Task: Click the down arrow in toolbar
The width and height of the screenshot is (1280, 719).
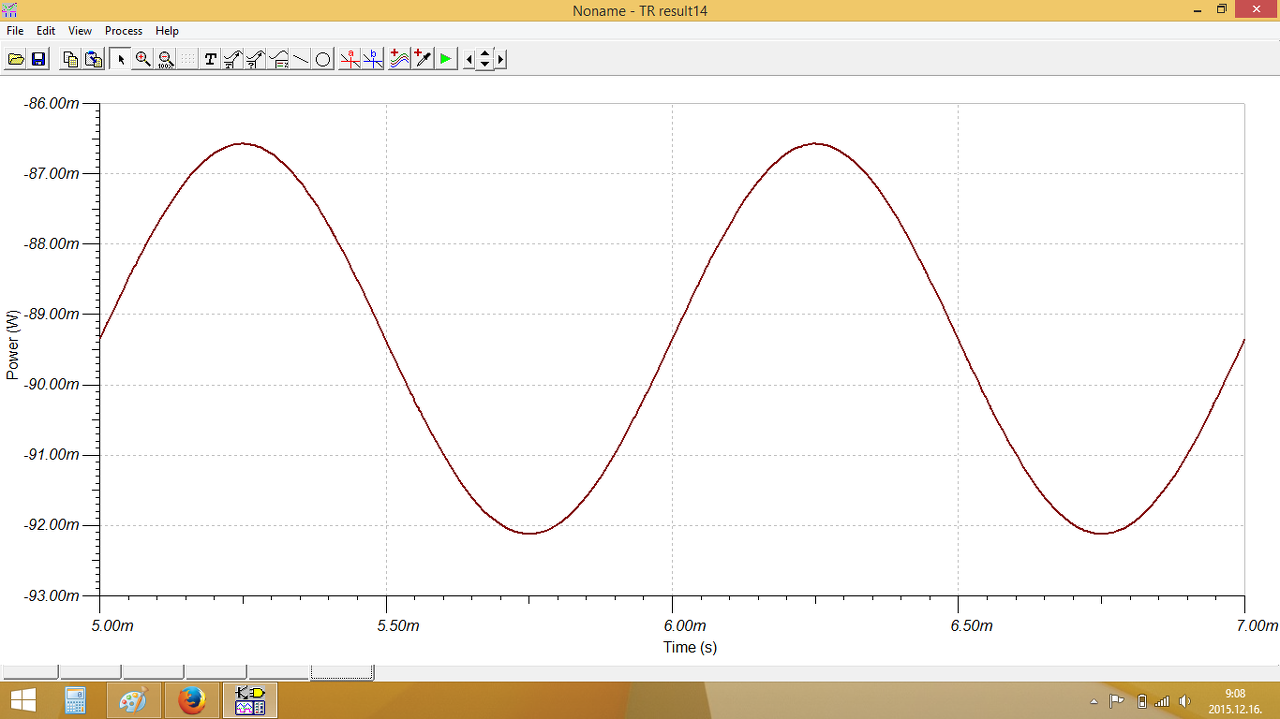Action: [x=485, y=65]
